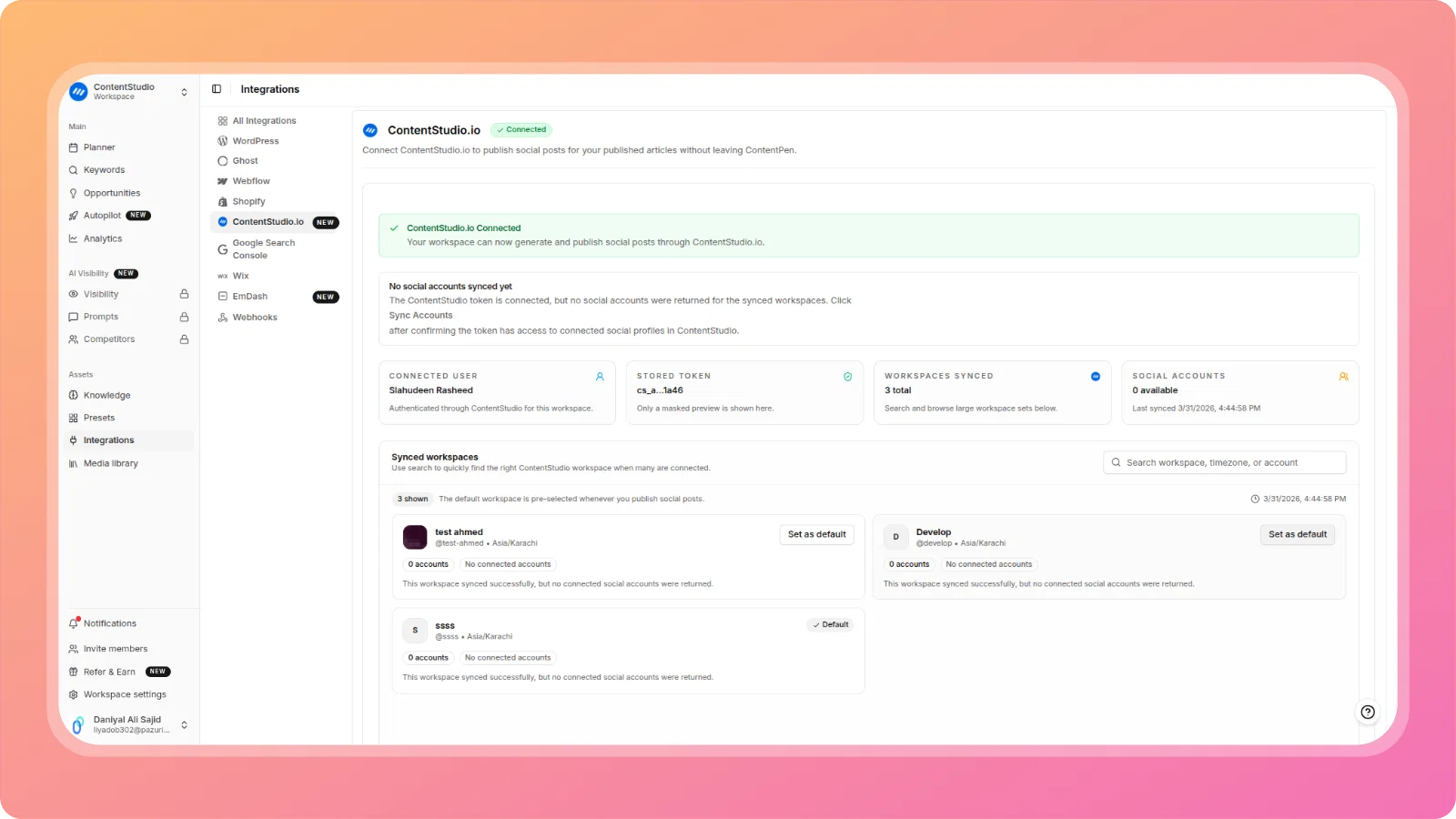Expand the ContentStudio workspace switcher
The height and width of the screenshot is (819, 1456).
tap(184, 92)
